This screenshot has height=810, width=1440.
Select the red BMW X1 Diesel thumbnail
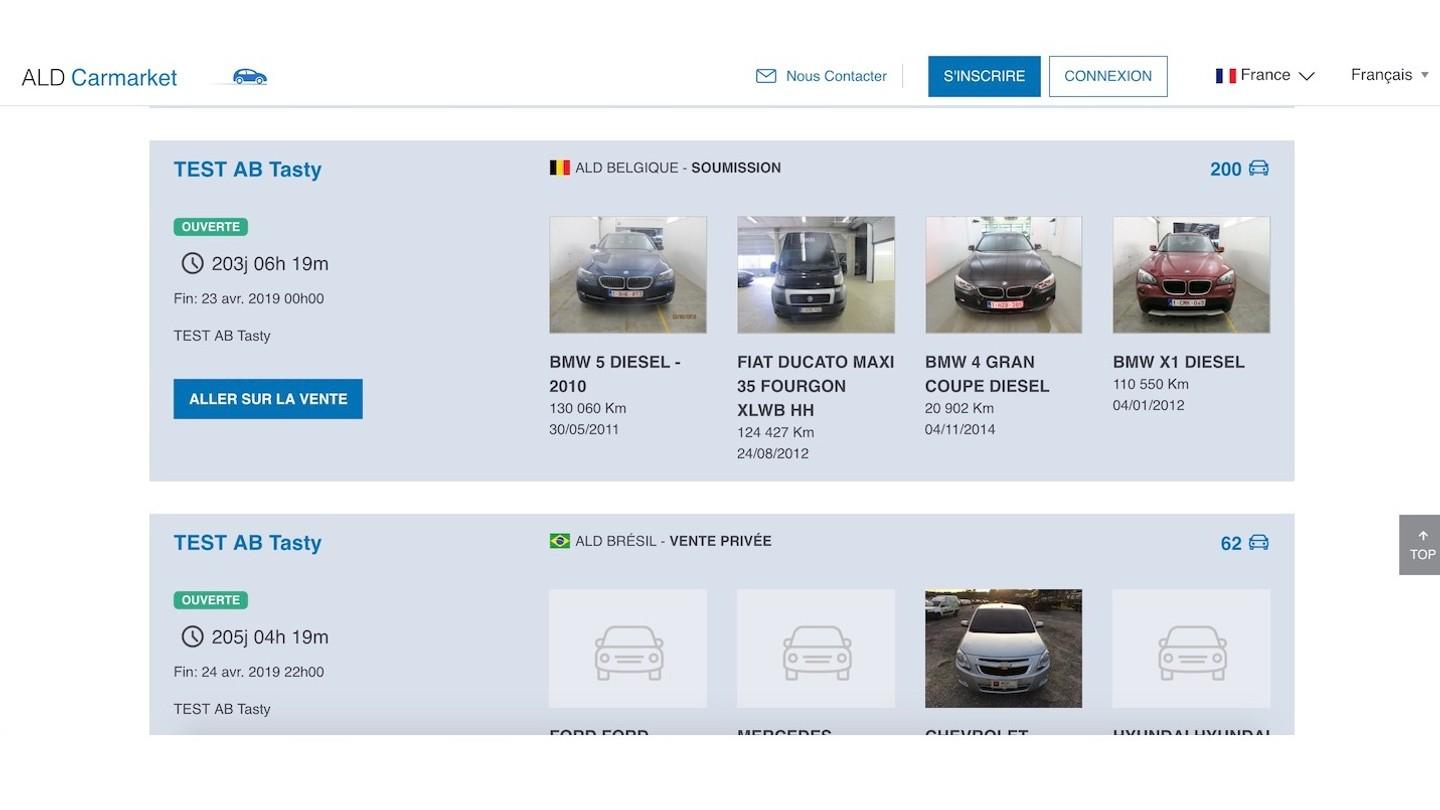click(x=1191, y=275)
